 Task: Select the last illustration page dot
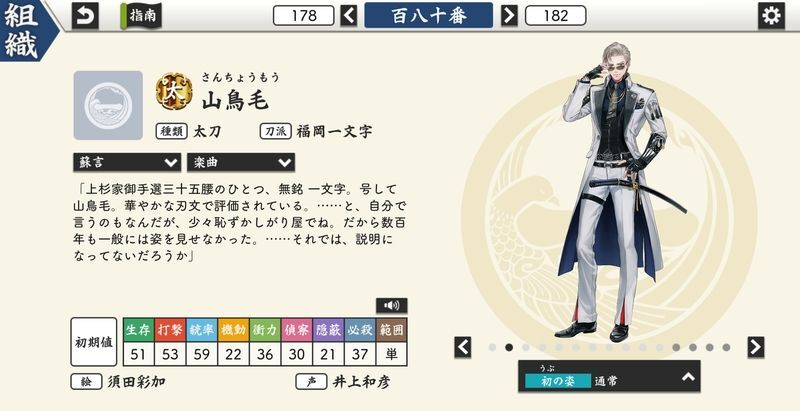click(x=726, y=347)
